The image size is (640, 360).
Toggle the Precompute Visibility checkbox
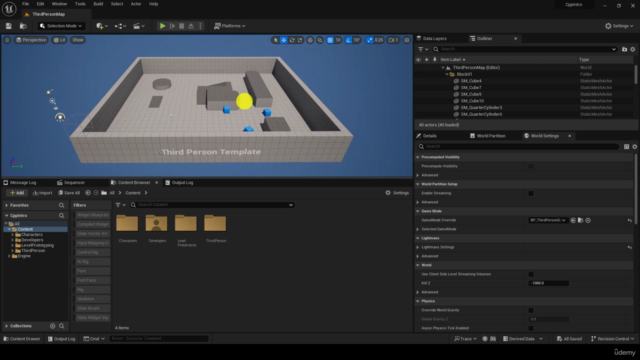pos(531,166)
